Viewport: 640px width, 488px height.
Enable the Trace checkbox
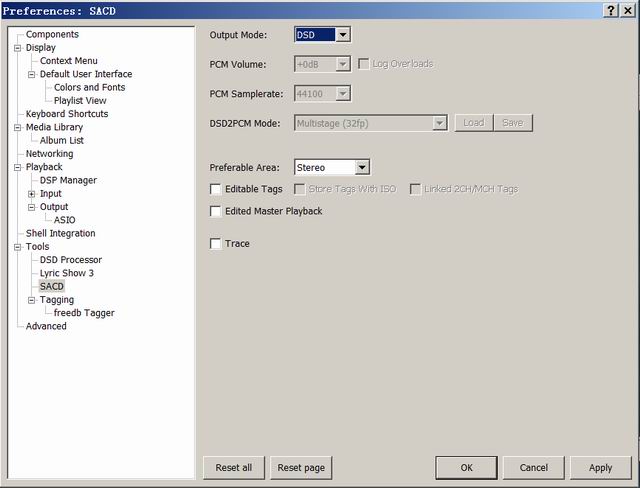(x=216, y=244)
